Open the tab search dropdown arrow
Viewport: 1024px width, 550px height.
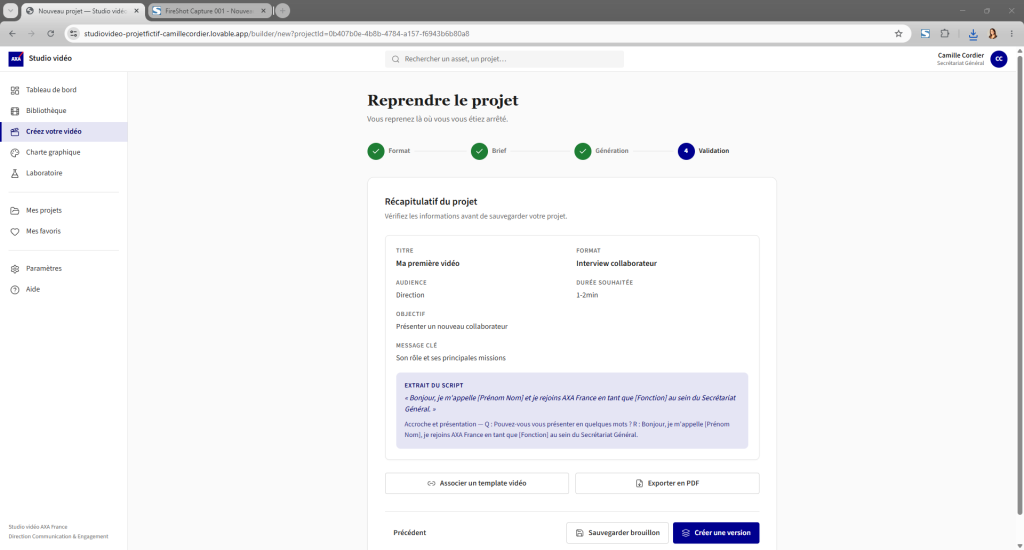pos(10,11)
